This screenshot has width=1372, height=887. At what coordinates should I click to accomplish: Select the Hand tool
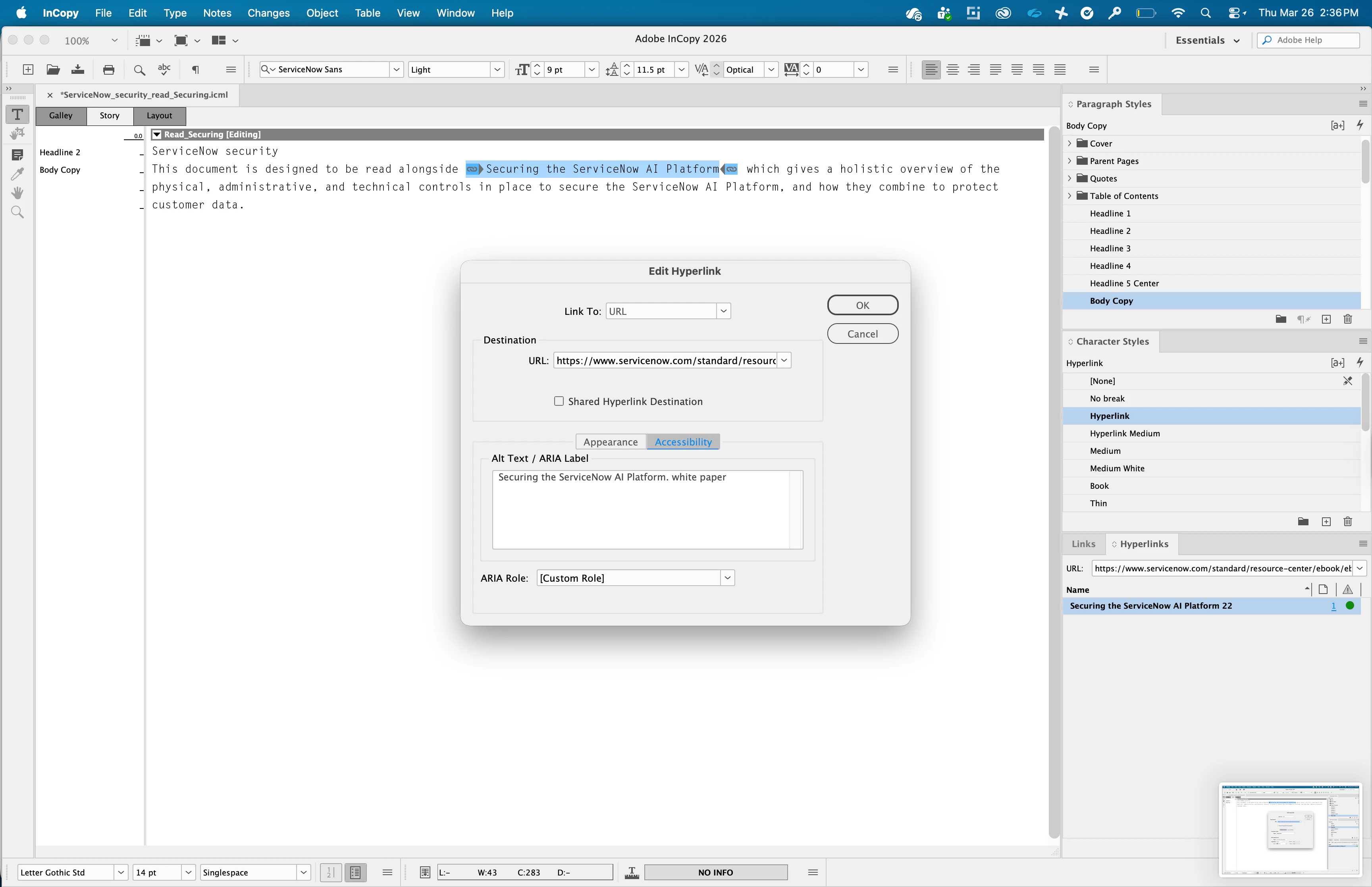click(x=17, y=193)
